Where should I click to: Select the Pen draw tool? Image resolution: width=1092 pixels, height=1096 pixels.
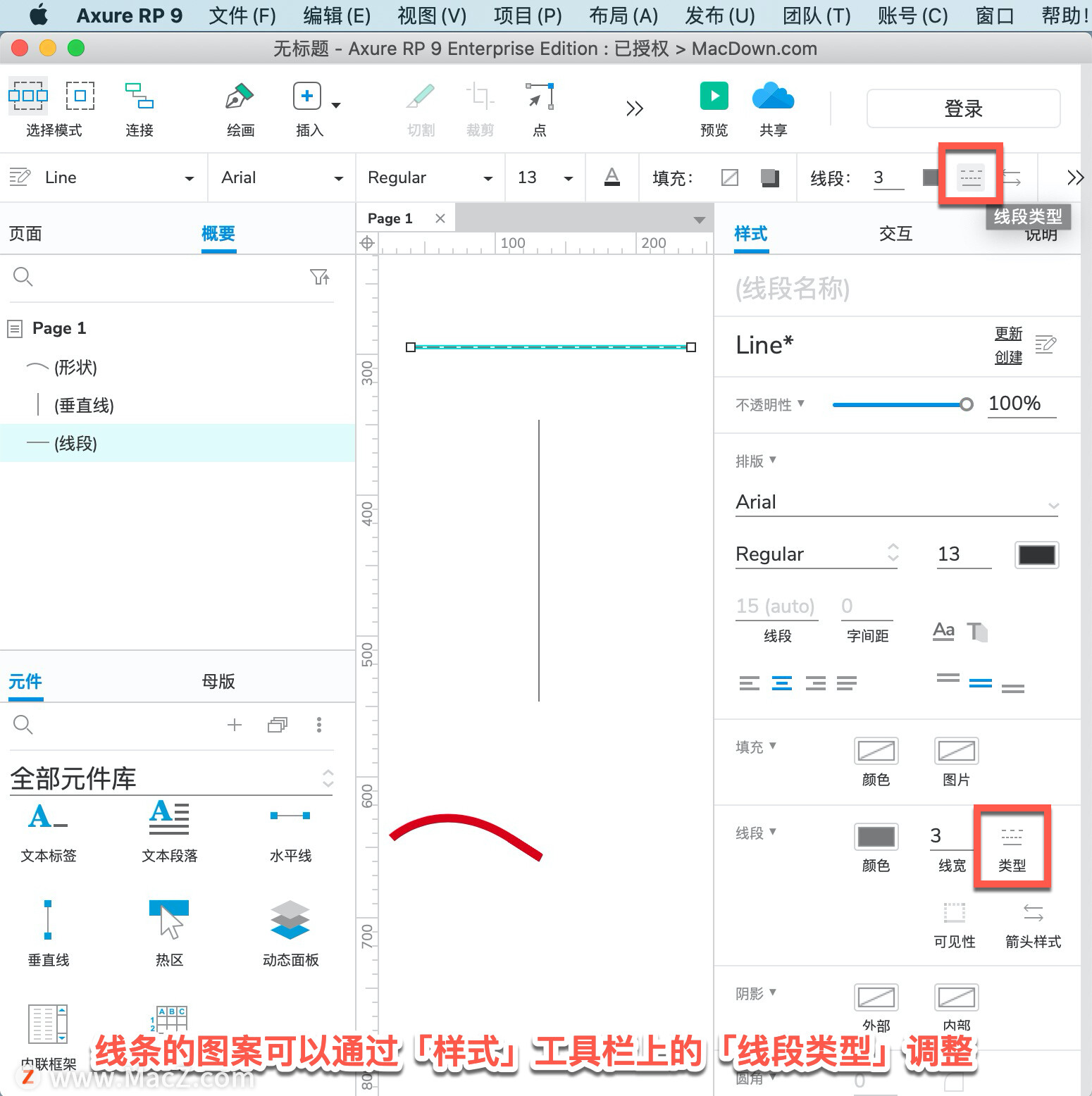click(240, 96)
